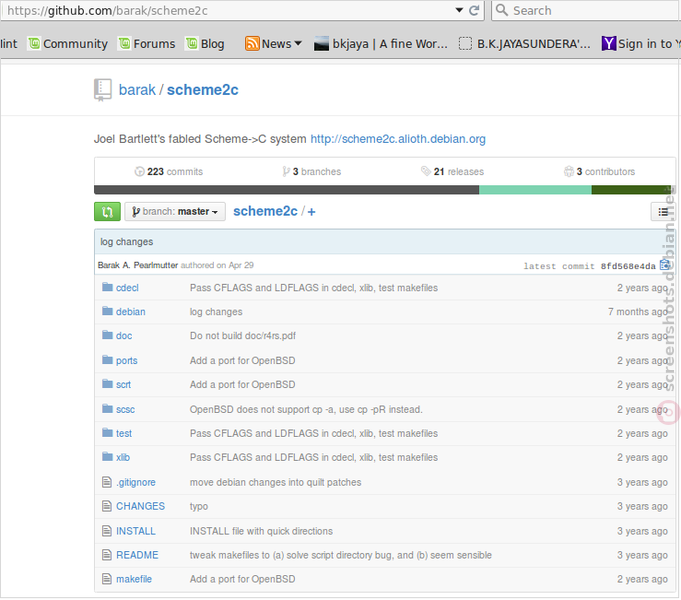Click the browser Search field
This screenshot has height=600, width=681.
(x=586, y=10)
